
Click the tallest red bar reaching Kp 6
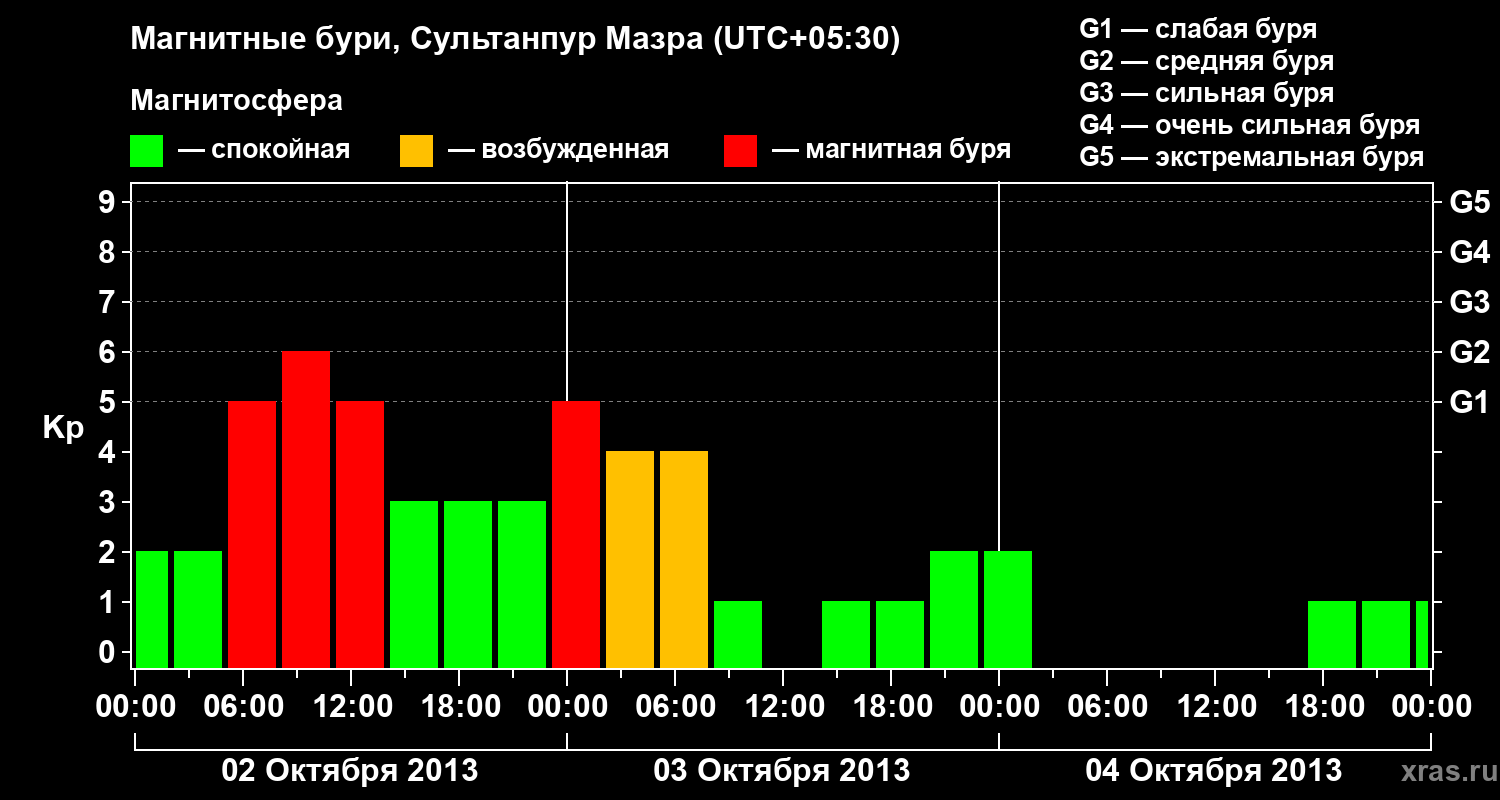[306, 510]
